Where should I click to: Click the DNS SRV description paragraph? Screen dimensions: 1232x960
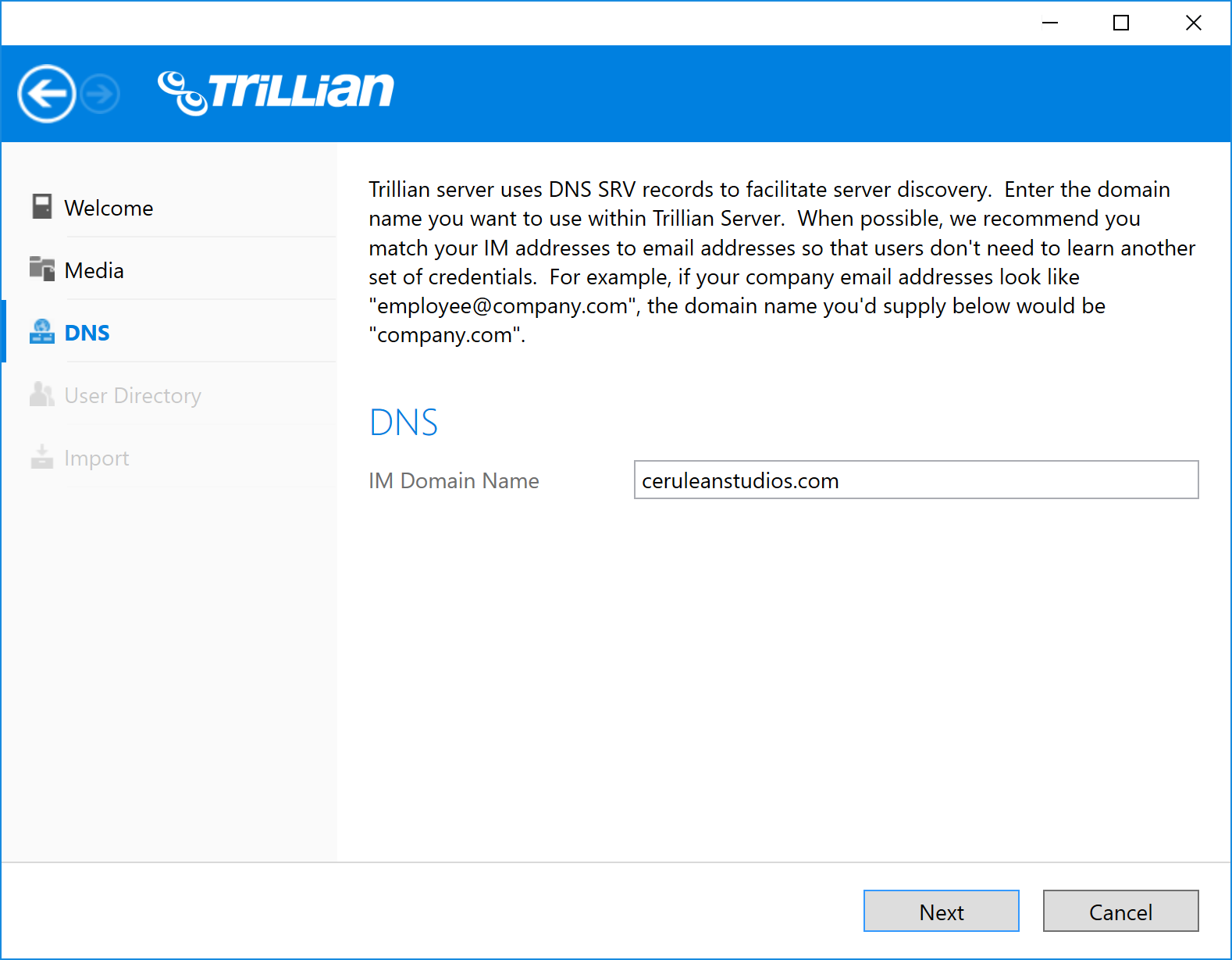[x=782, y=262]
